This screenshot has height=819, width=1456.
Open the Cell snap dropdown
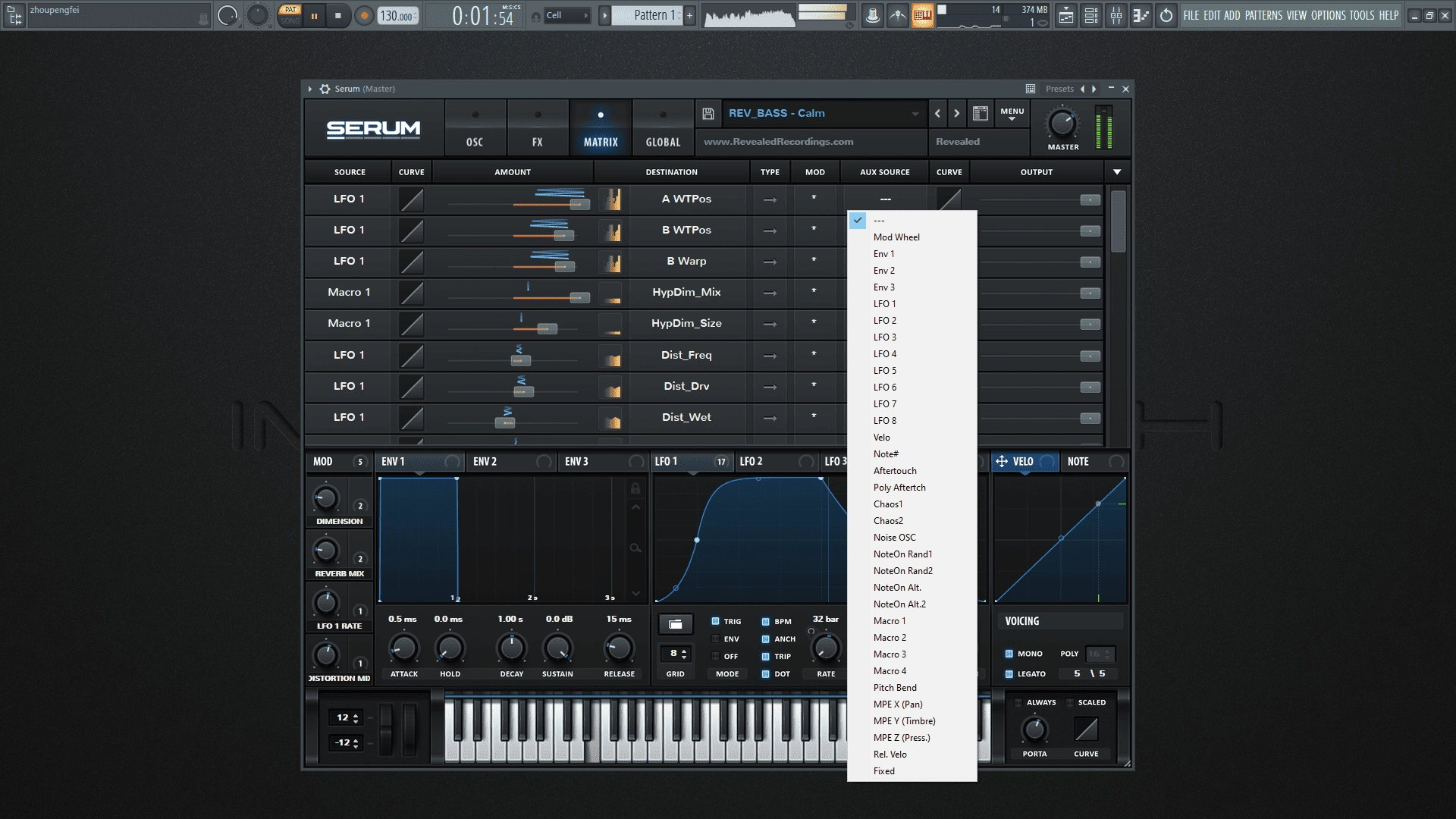point(567,15)
